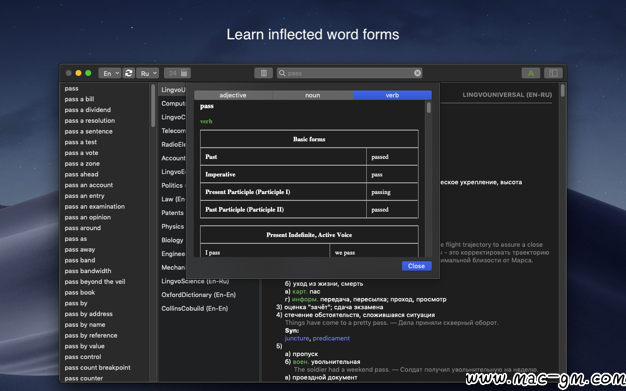Open the En source language dropdown
Viewport: 626px width, 391px height.
[x=110, y=73]
